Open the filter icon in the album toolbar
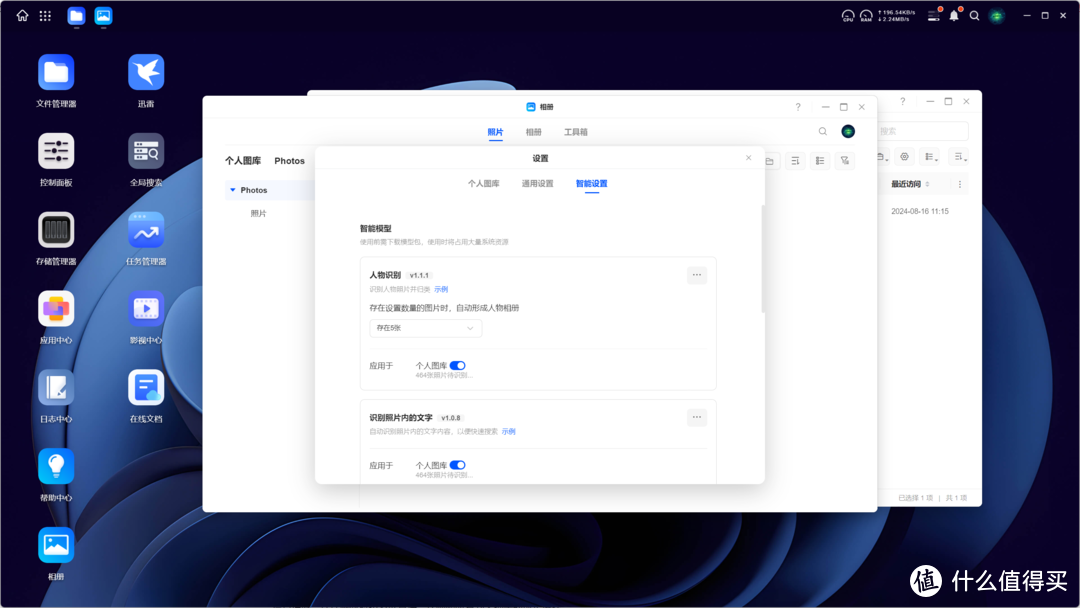This screenshot has height=608, width=1080. click(845, 160)
